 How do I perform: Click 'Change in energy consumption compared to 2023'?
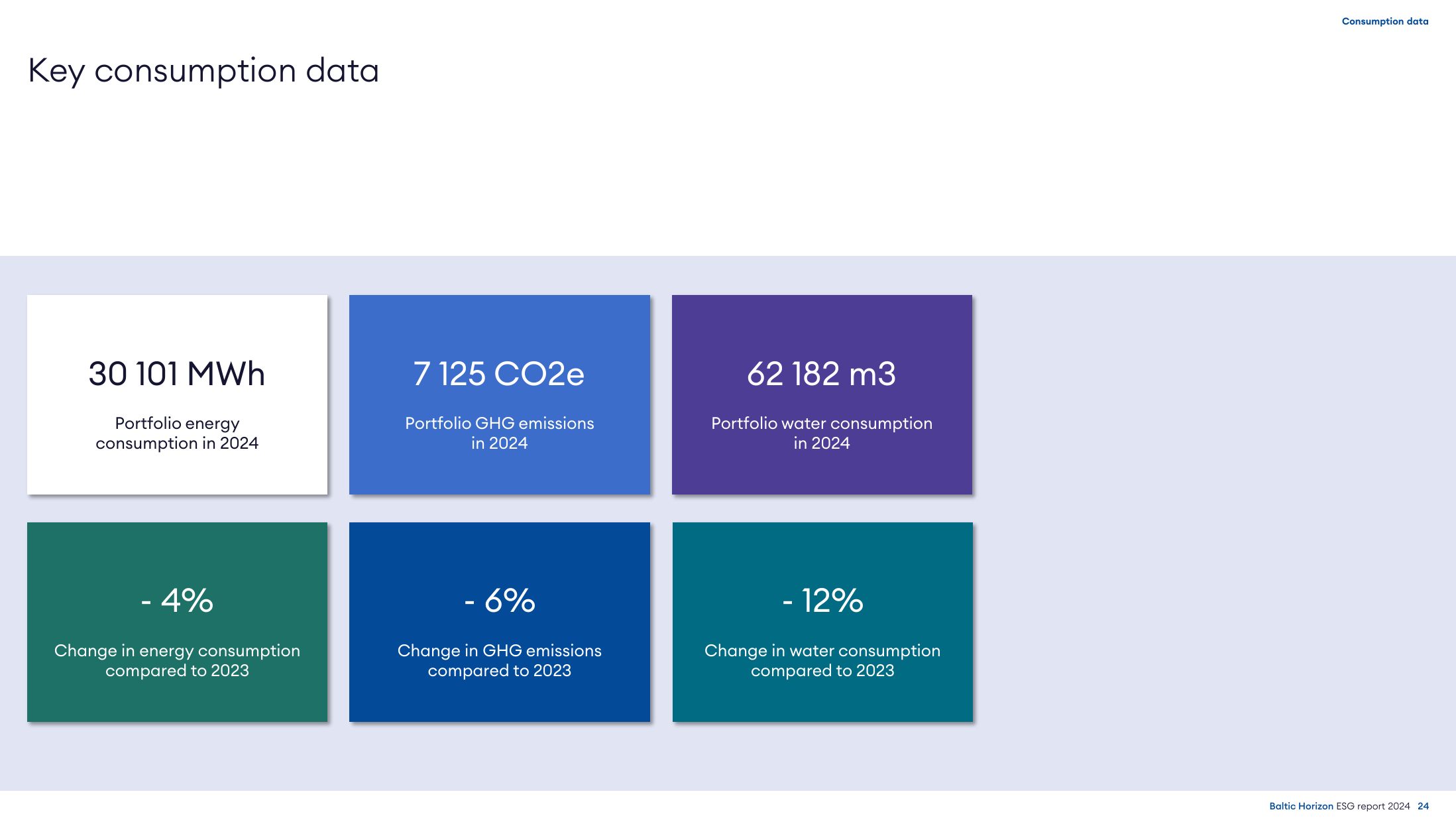click(177, 660)
